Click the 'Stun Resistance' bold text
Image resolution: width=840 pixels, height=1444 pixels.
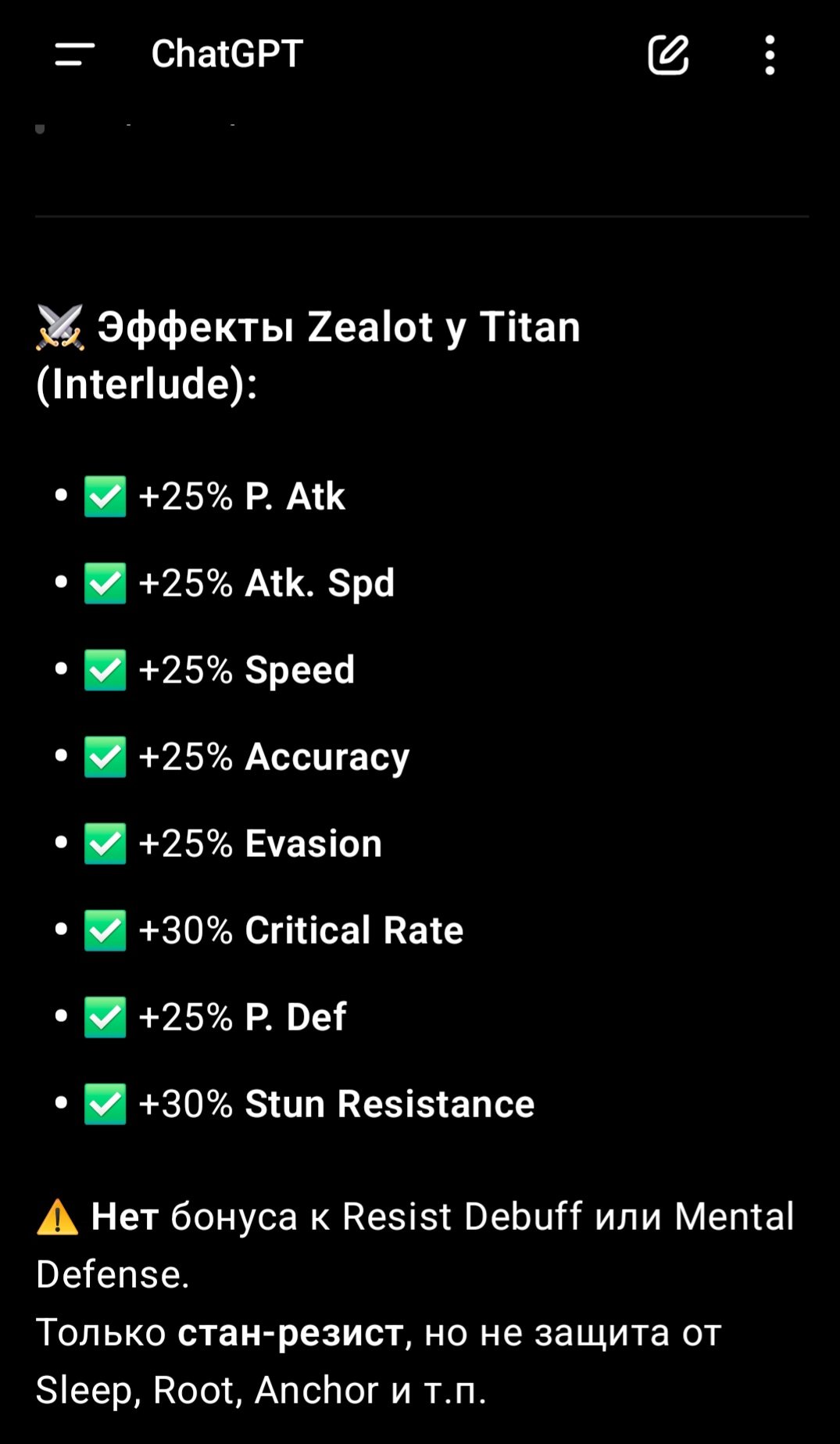point(389,1104)
